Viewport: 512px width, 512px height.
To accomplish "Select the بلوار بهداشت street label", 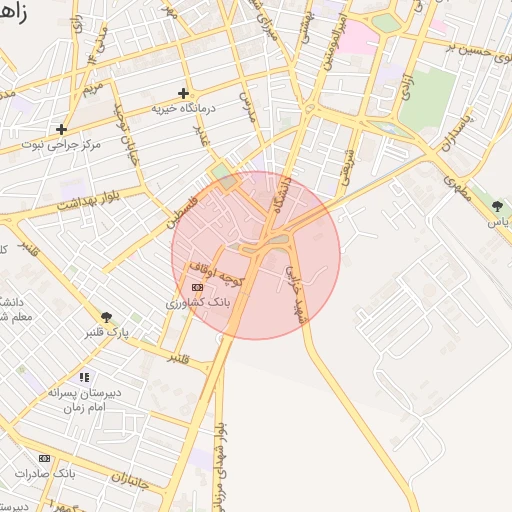I will pos(88,201).
